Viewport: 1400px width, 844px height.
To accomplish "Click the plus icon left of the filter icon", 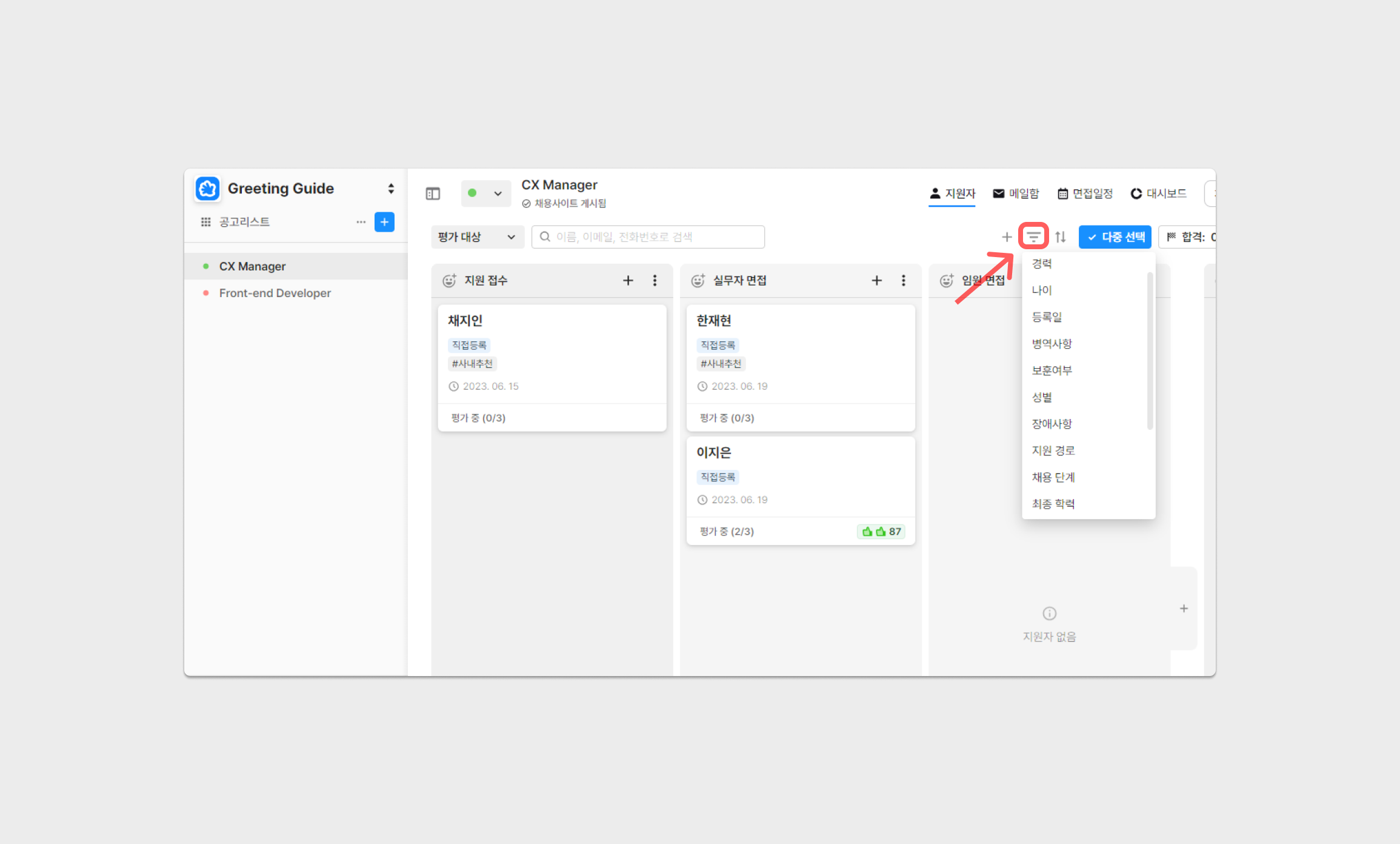I will coord(1007,237).
